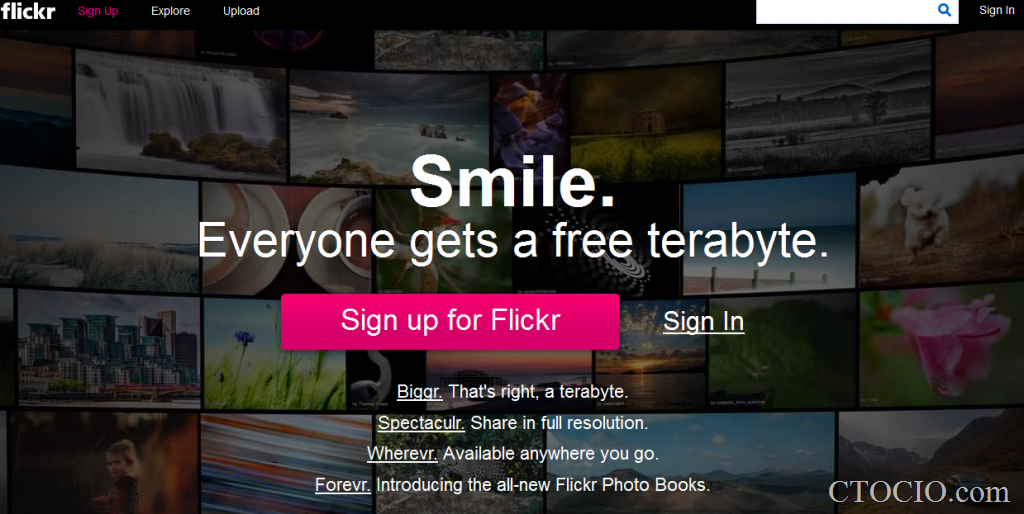Click the magnifying glass search icon

[x=944, y=10]
